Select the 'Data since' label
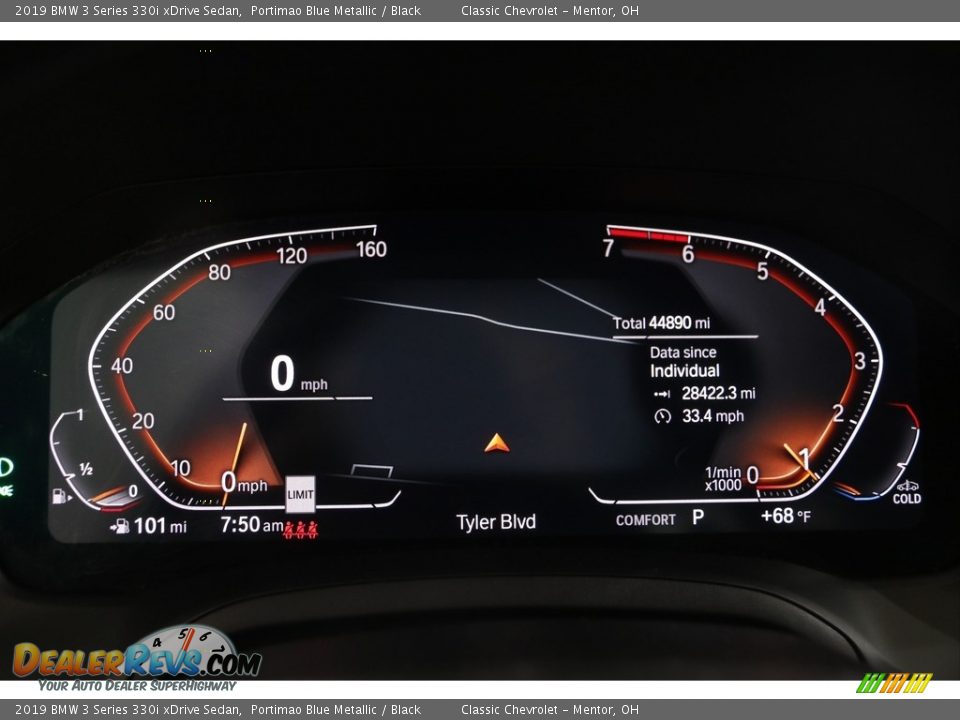The height and width of the screenshot is (720, 960). [x=683, y=353]
